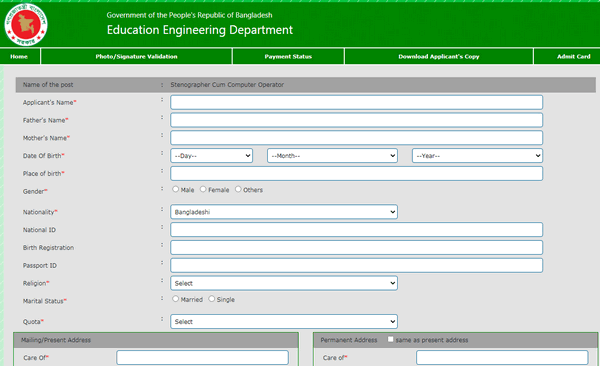The image size is (600, 366).
Task: Go to Photo/Signature Validation page
Action: 136,57
